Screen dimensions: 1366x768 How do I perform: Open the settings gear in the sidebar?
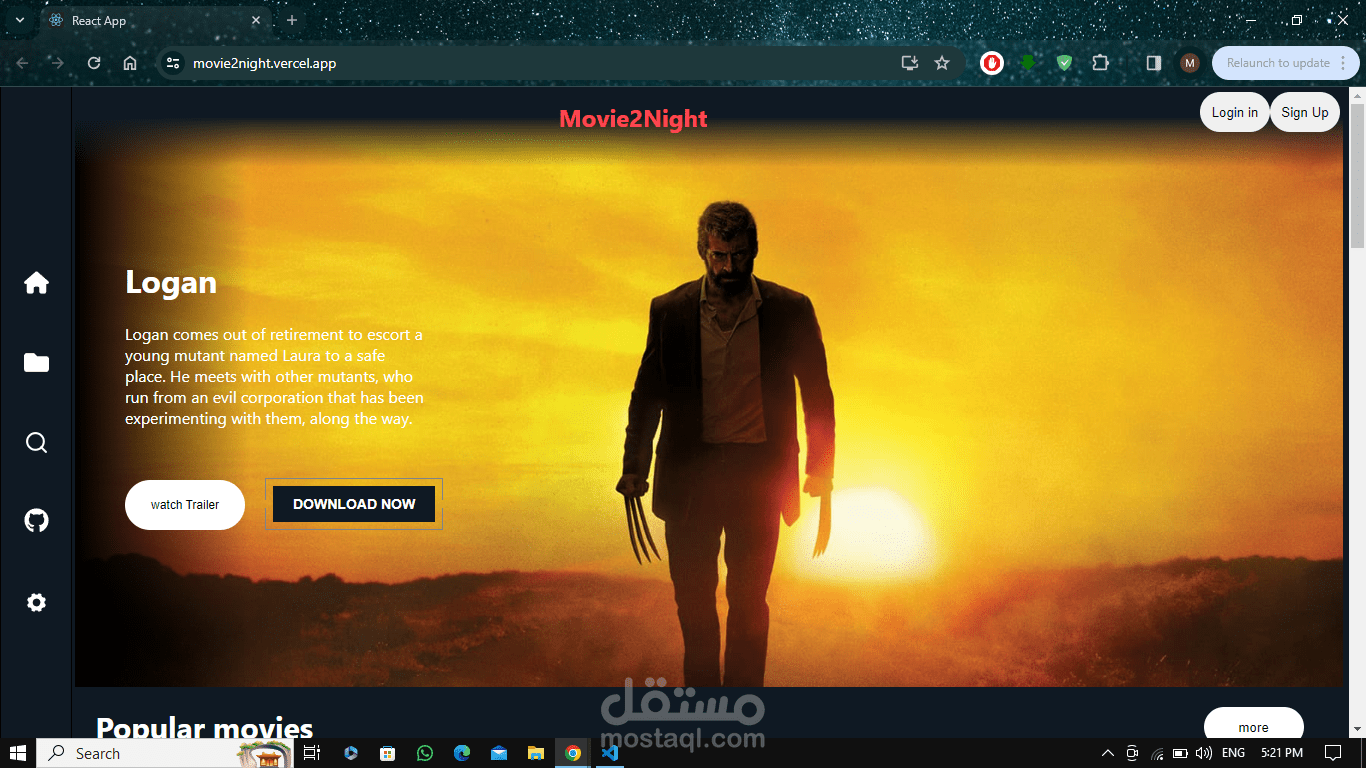pyautogui.click(x=36, y=603)
